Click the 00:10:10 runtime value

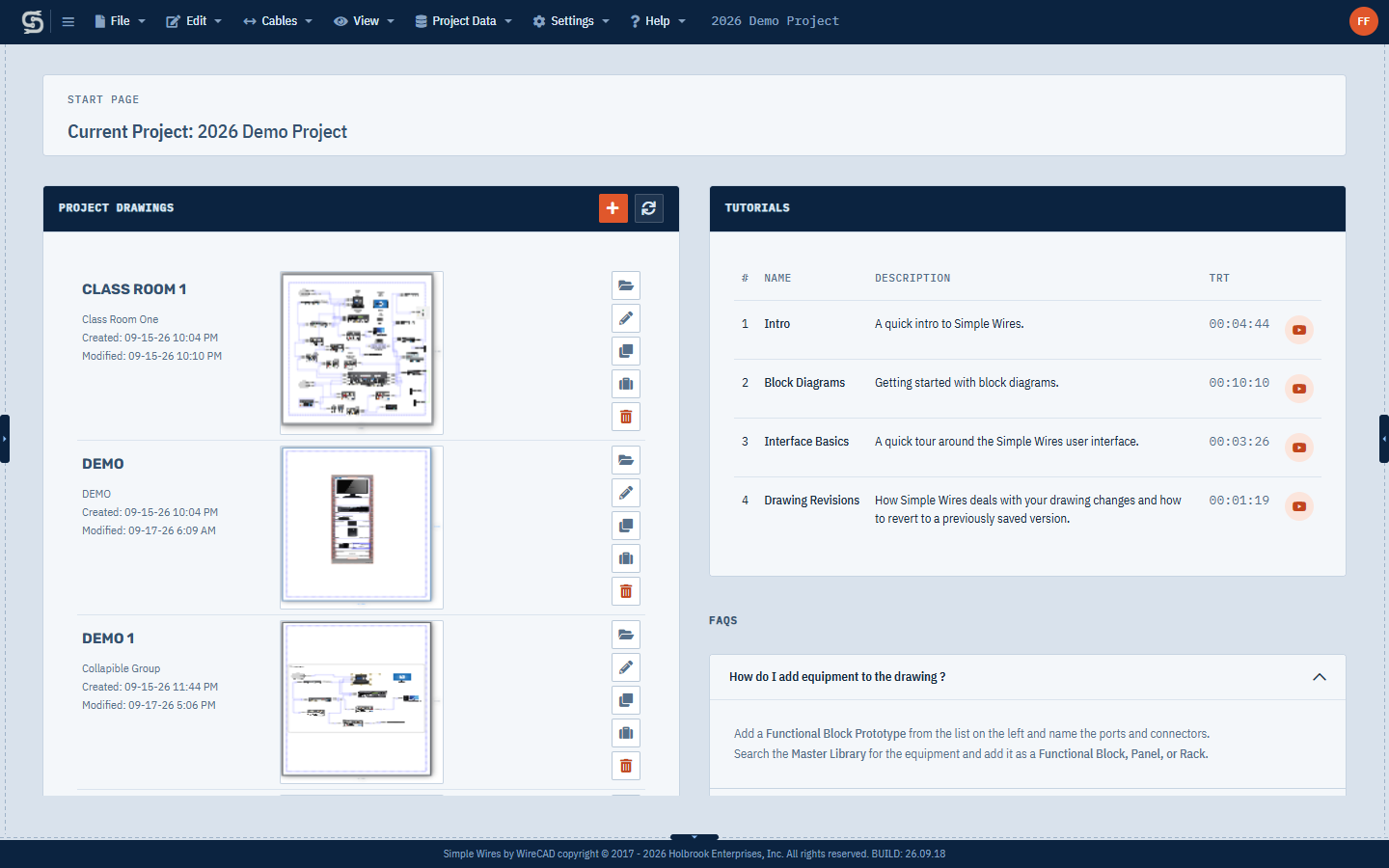point(1239,383)
